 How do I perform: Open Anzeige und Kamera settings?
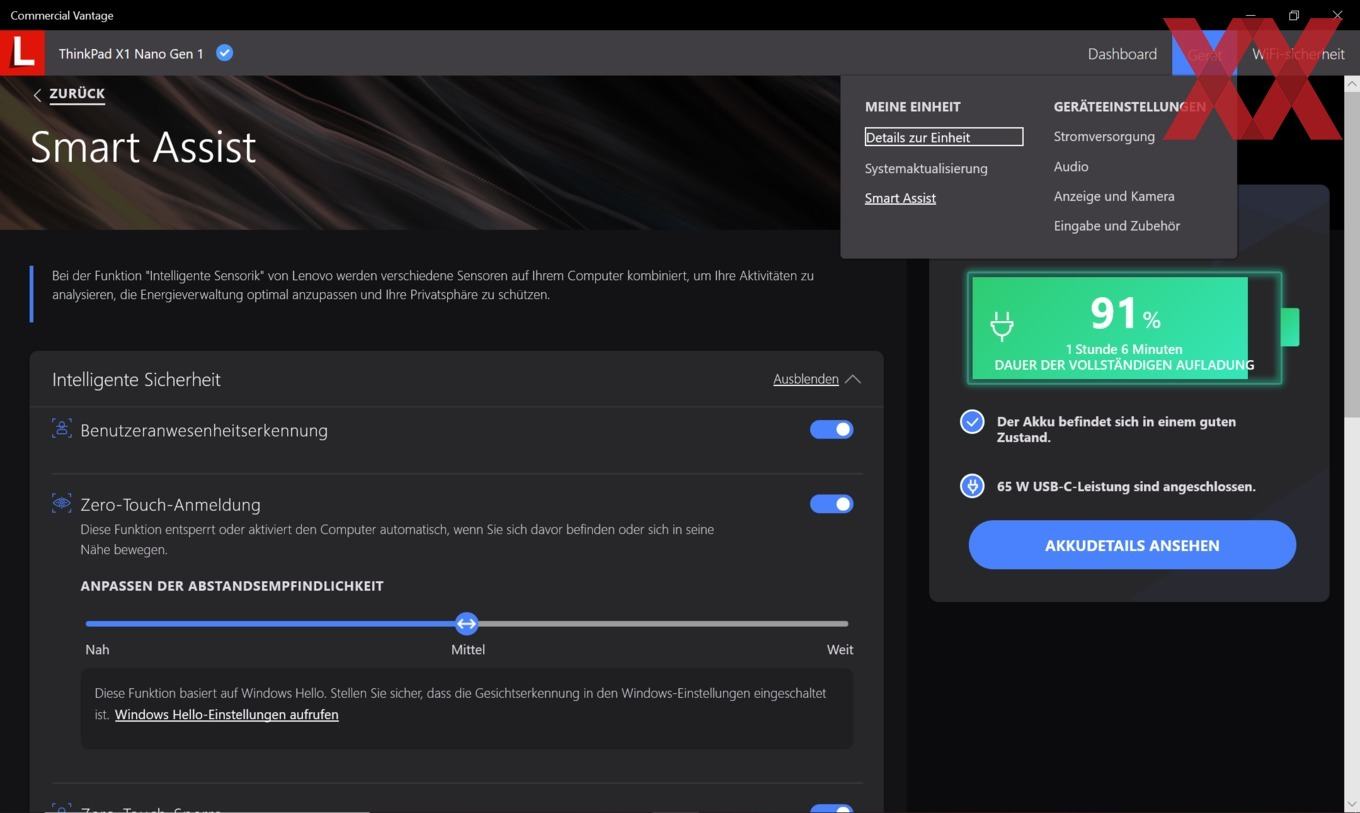[1114, 196]
